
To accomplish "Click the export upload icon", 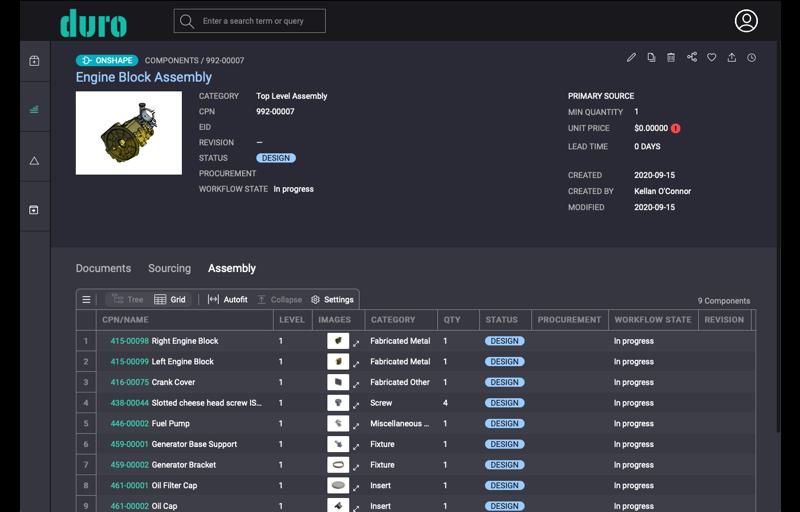I will [731, 58].
